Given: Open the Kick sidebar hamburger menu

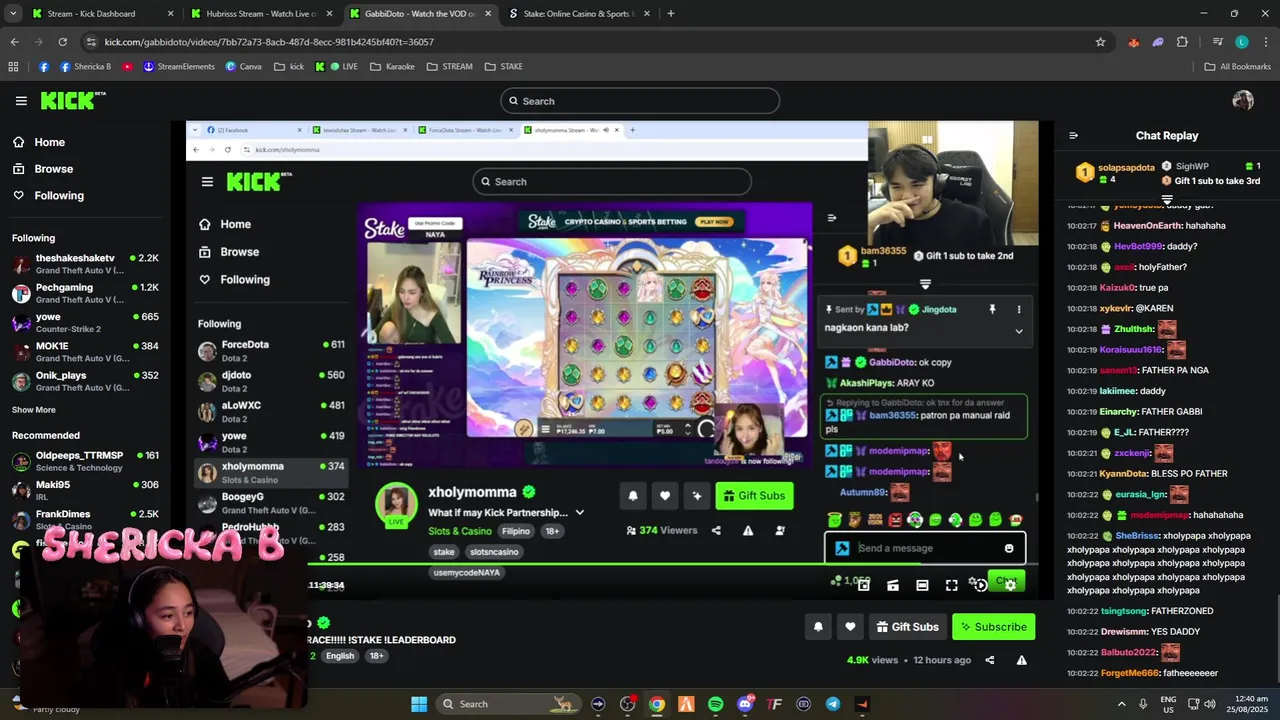Looking at the screenshot, I should pos(21,100).
